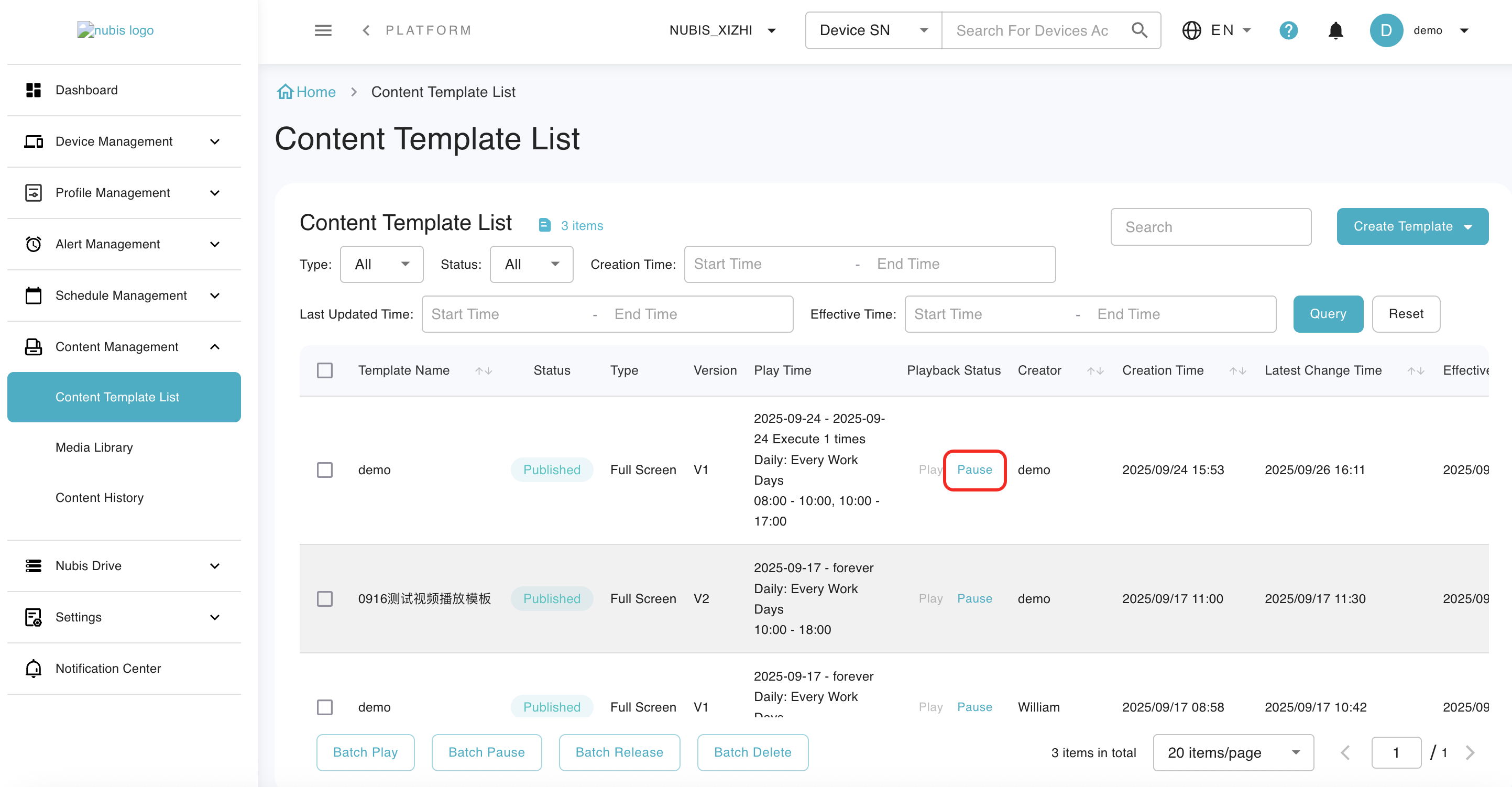This screenshot has height=787, width=1512.
Task: Open Media Library in the sidebar
Action: [94, 448]
